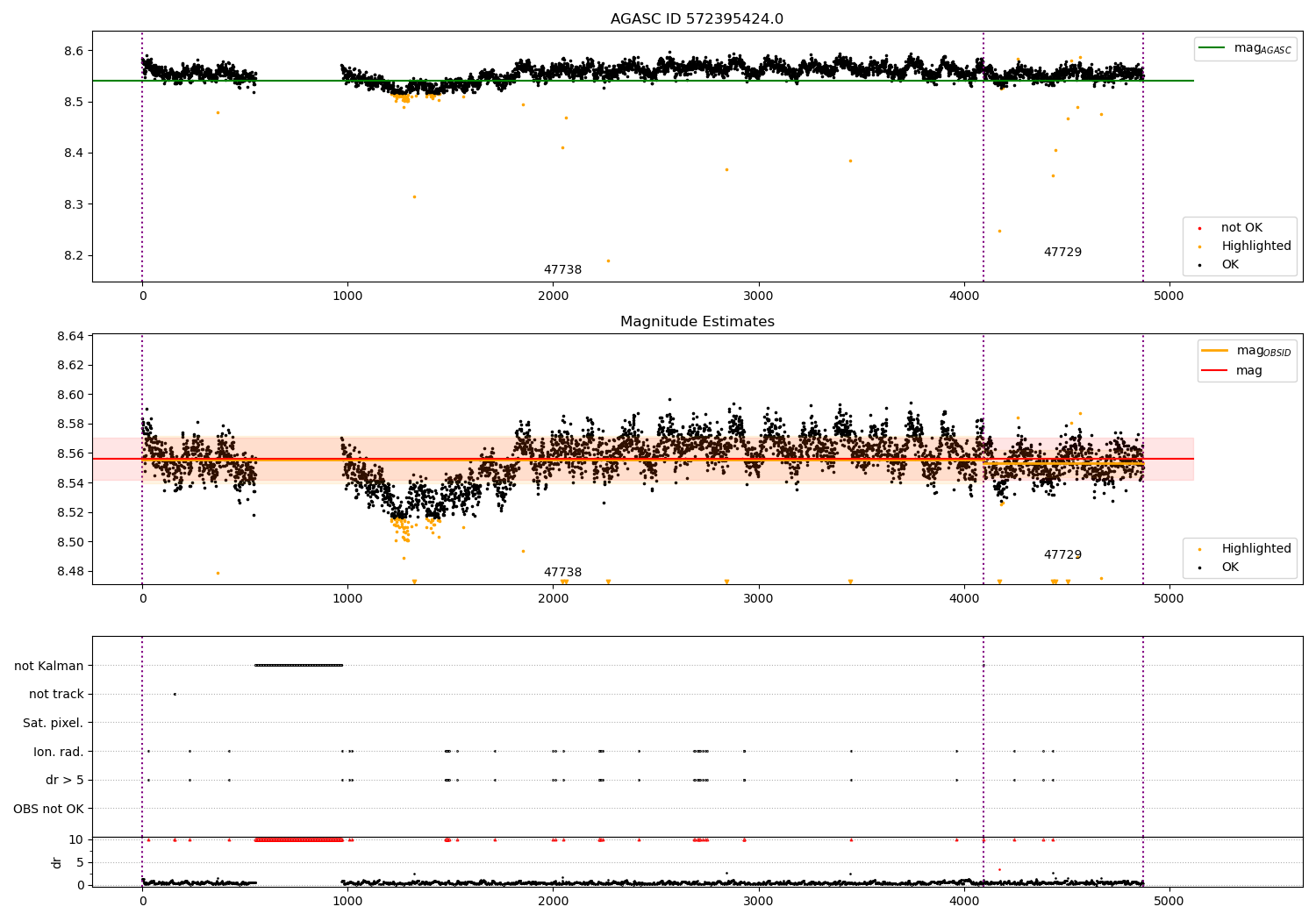This screenshot has width=1316, height=921.
Task: Click the 8.6 y-axis tick in top plot
Action: click(74, 51)
